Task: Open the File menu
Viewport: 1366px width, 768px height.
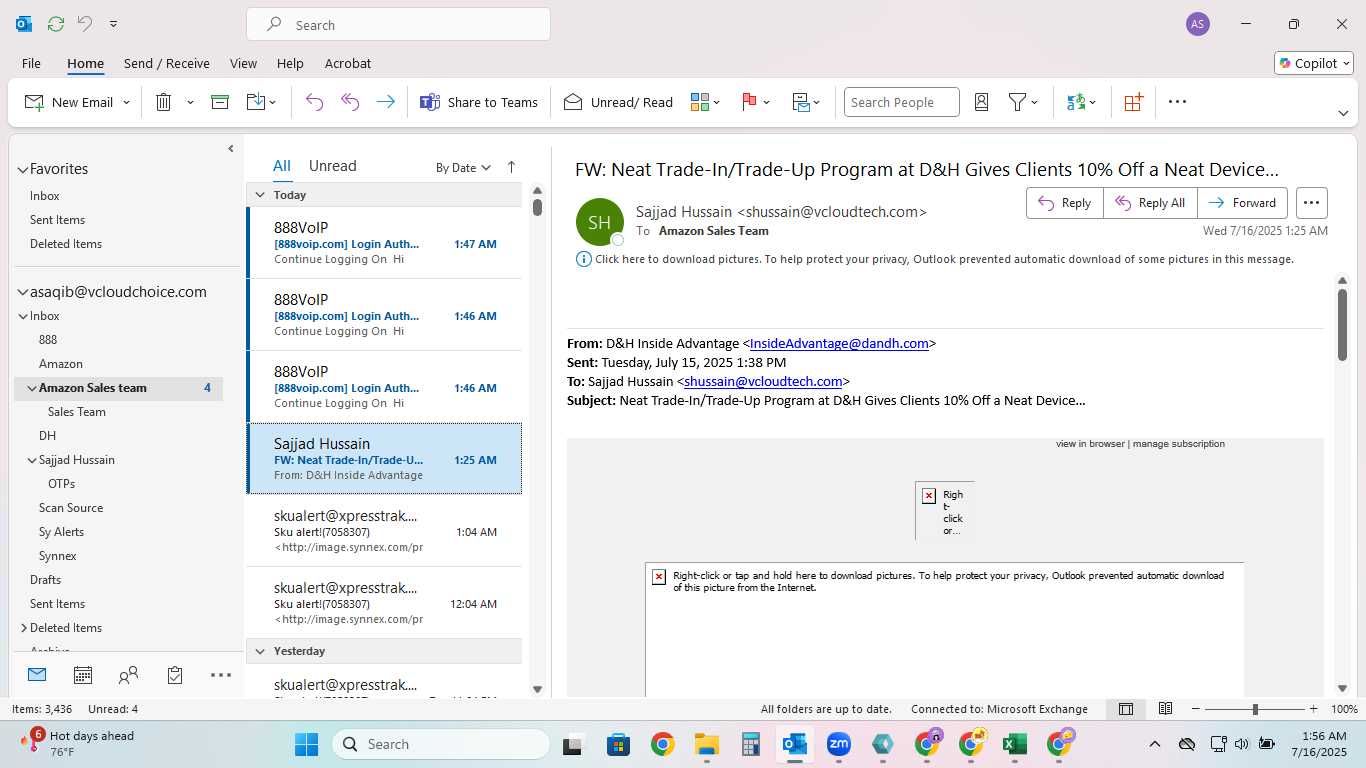Action: click(31, 63)
